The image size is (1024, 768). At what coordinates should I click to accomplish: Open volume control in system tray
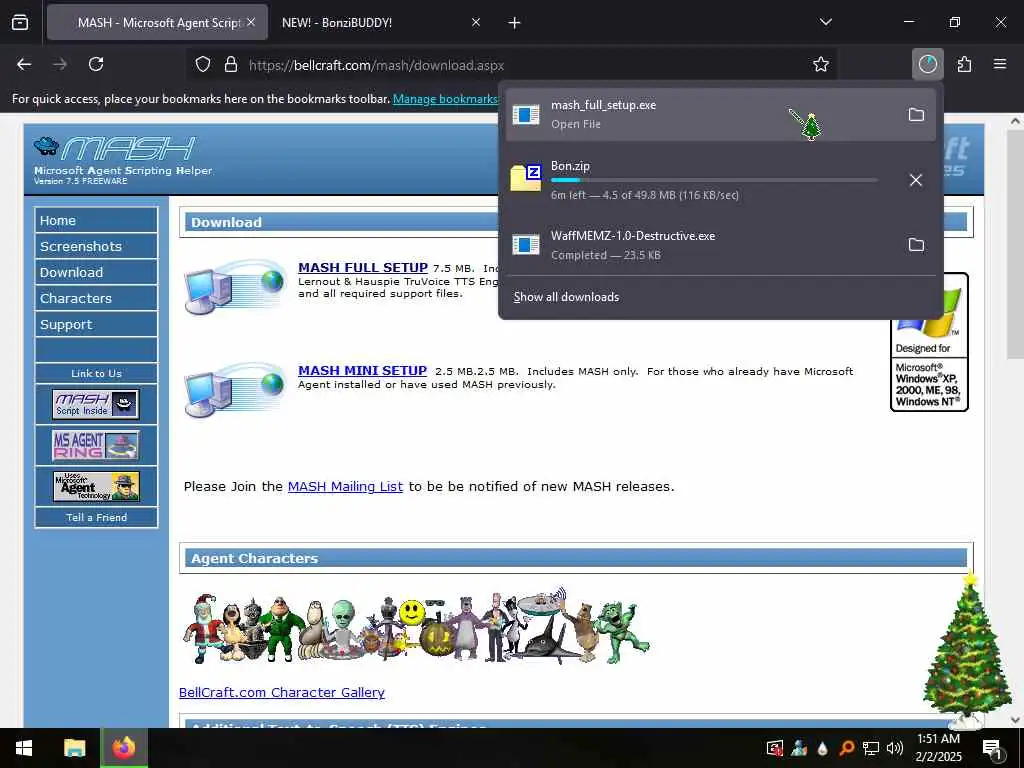coord(895,748)
